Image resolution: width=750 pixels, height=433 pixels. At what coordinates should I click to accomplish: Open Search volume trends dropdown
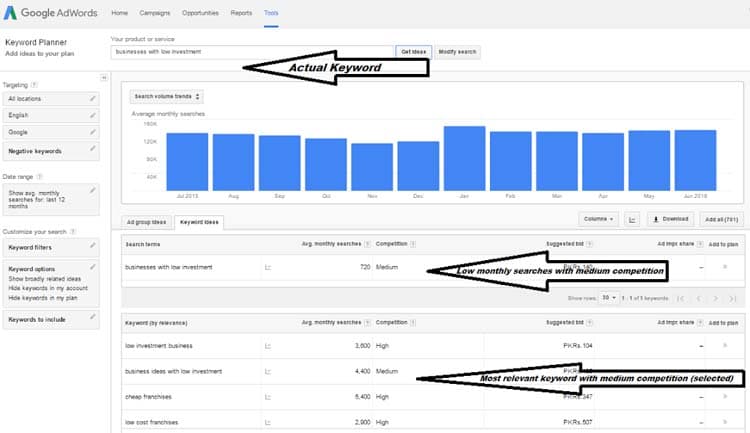pyautogui.click(x=166, y=97)
